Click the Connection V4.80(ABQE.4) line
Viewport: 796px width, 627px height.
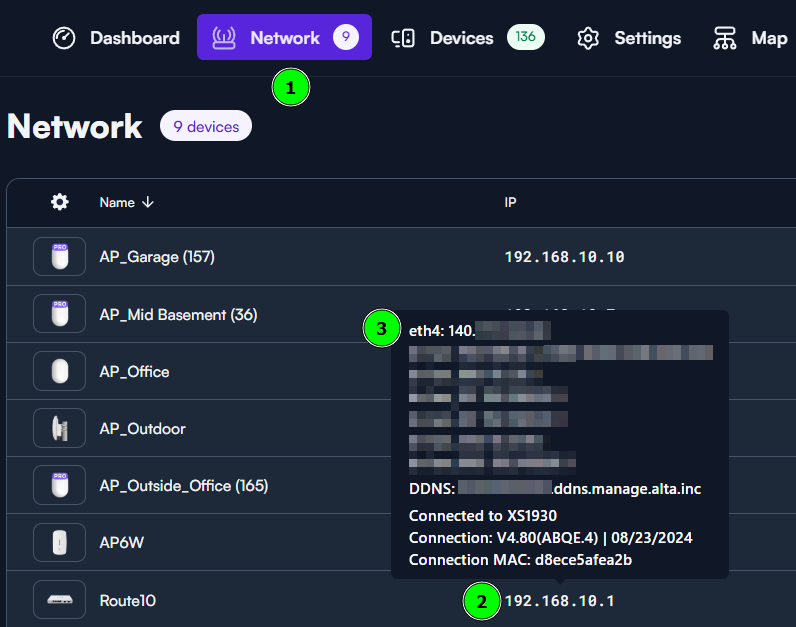pos(550,538)
